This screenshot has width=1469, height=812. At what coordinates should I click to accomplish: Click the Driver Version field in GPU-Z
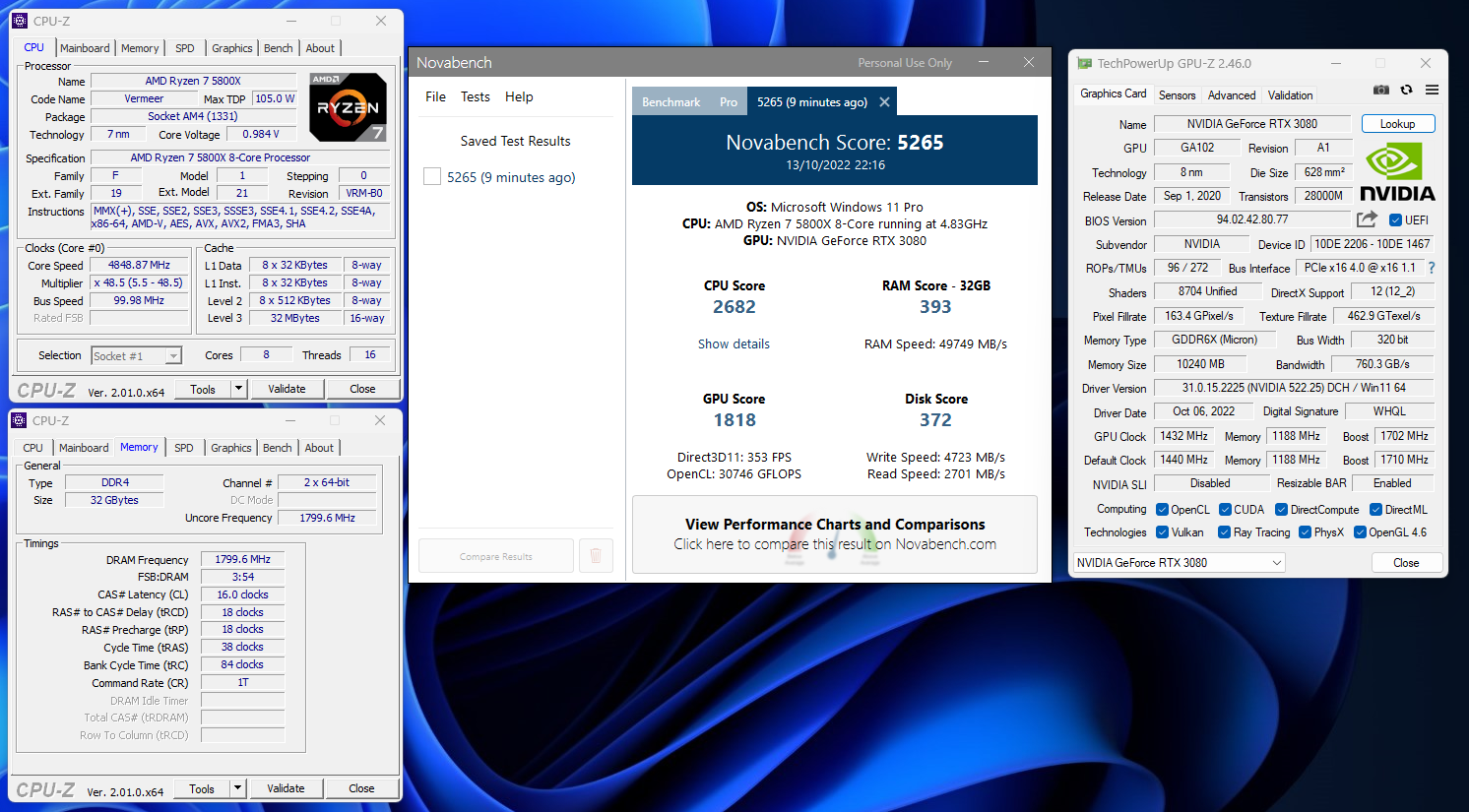click(1294, 388)
